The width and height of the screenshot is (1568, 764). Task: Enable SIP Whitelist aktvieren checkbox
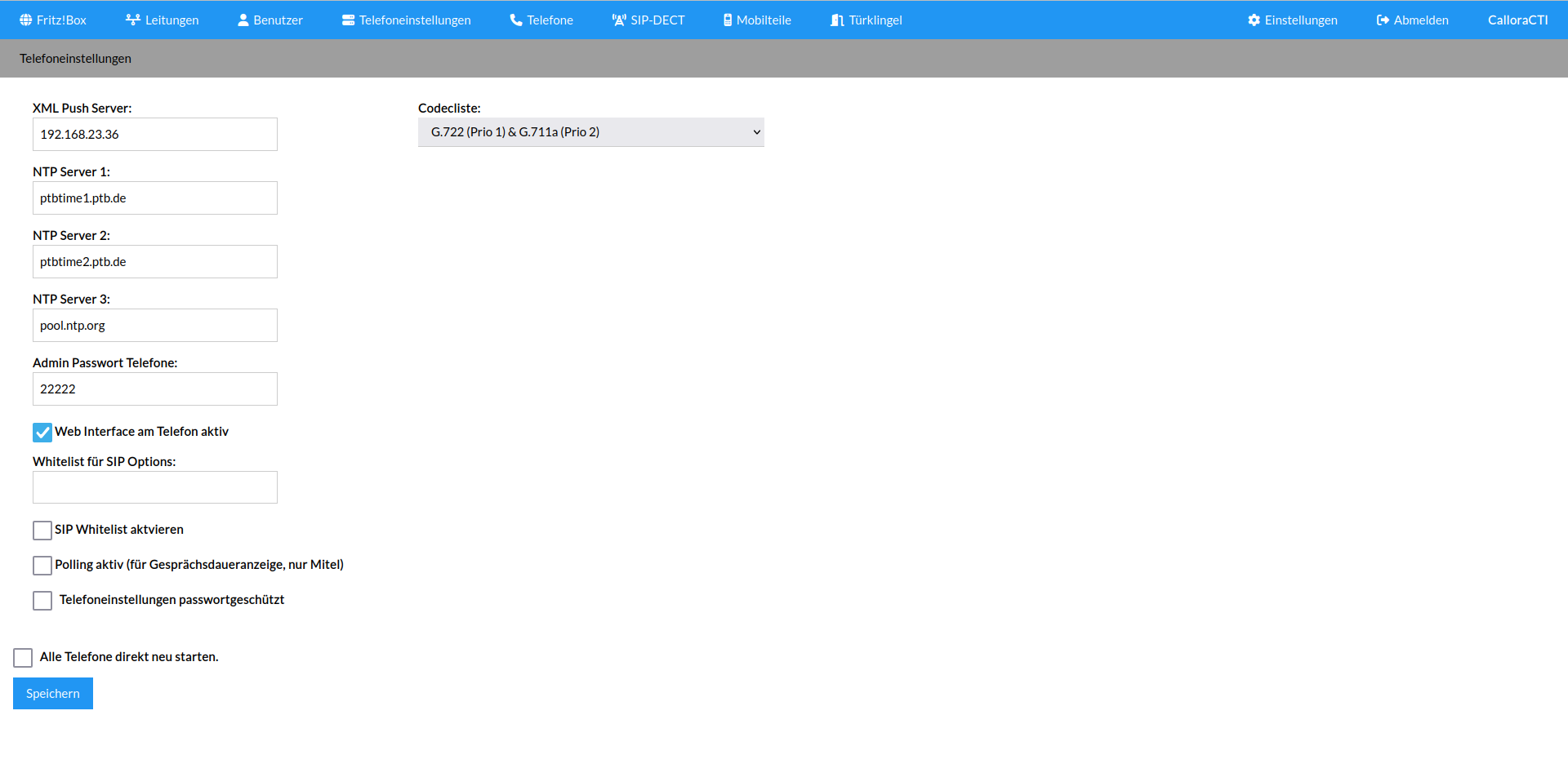(42, 531)
